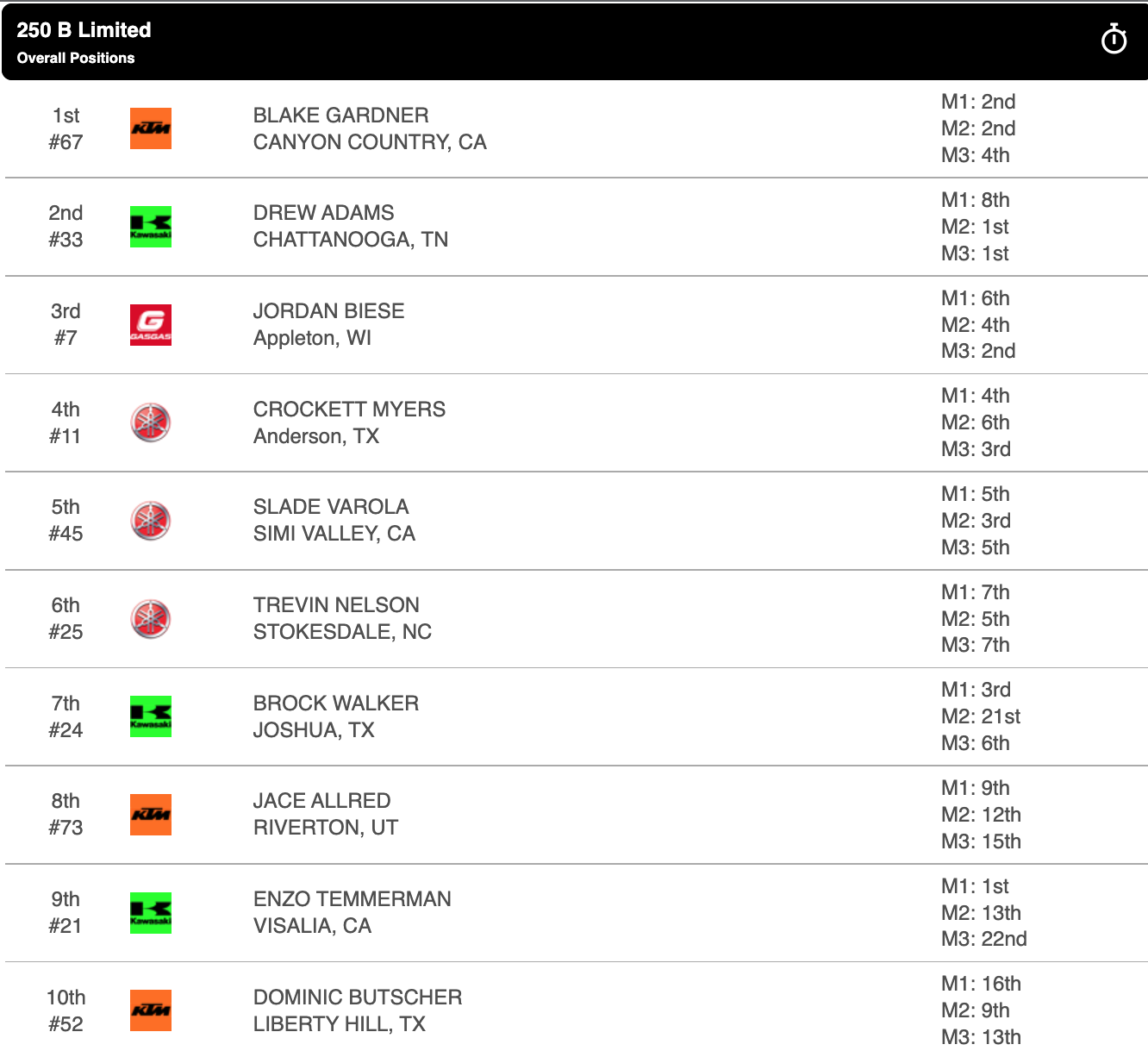1148x1057 pixels.
Task: Click Brock Walker's M2: 21st moto result
Action: [980, 716]
